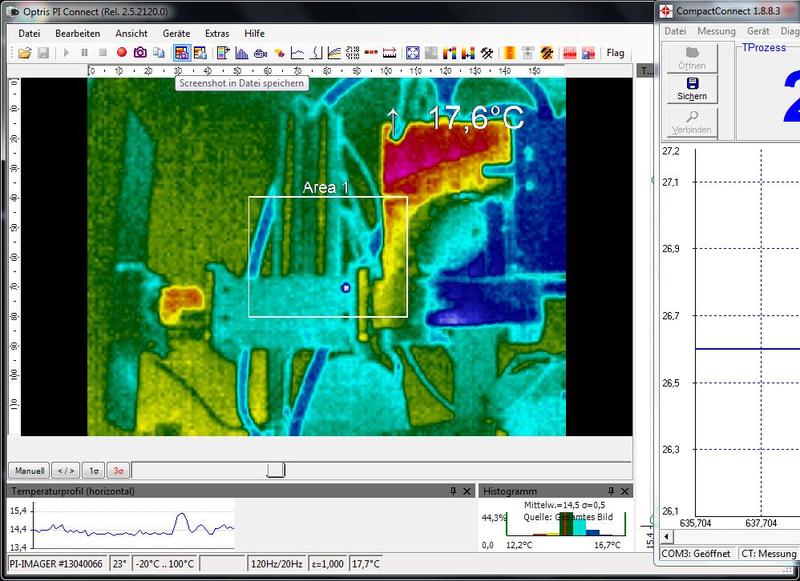Click the Flag button in toolbar

[x=615, y=53]
